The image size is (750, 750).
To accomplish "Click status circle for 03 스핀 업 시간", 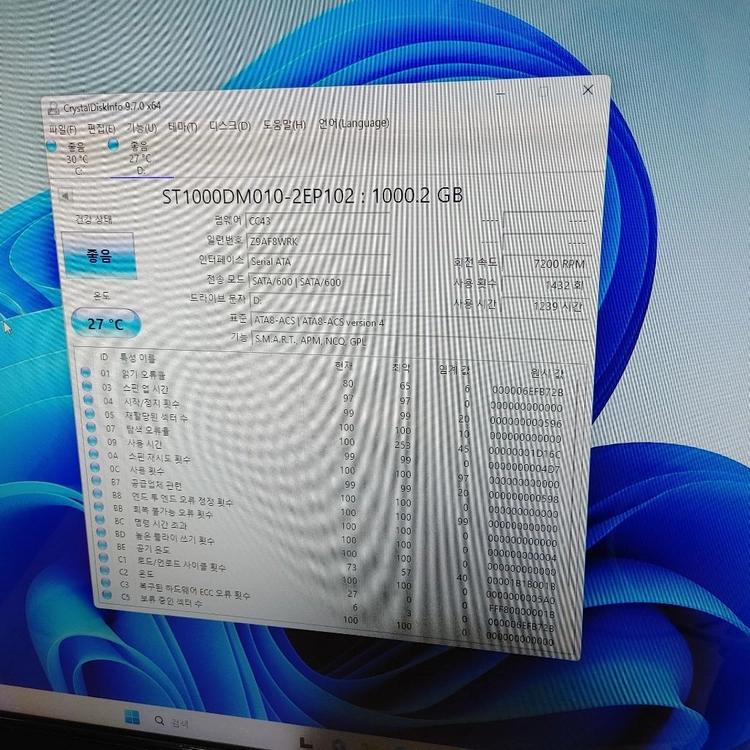I will pyautogui.click(x=87, y=386).
